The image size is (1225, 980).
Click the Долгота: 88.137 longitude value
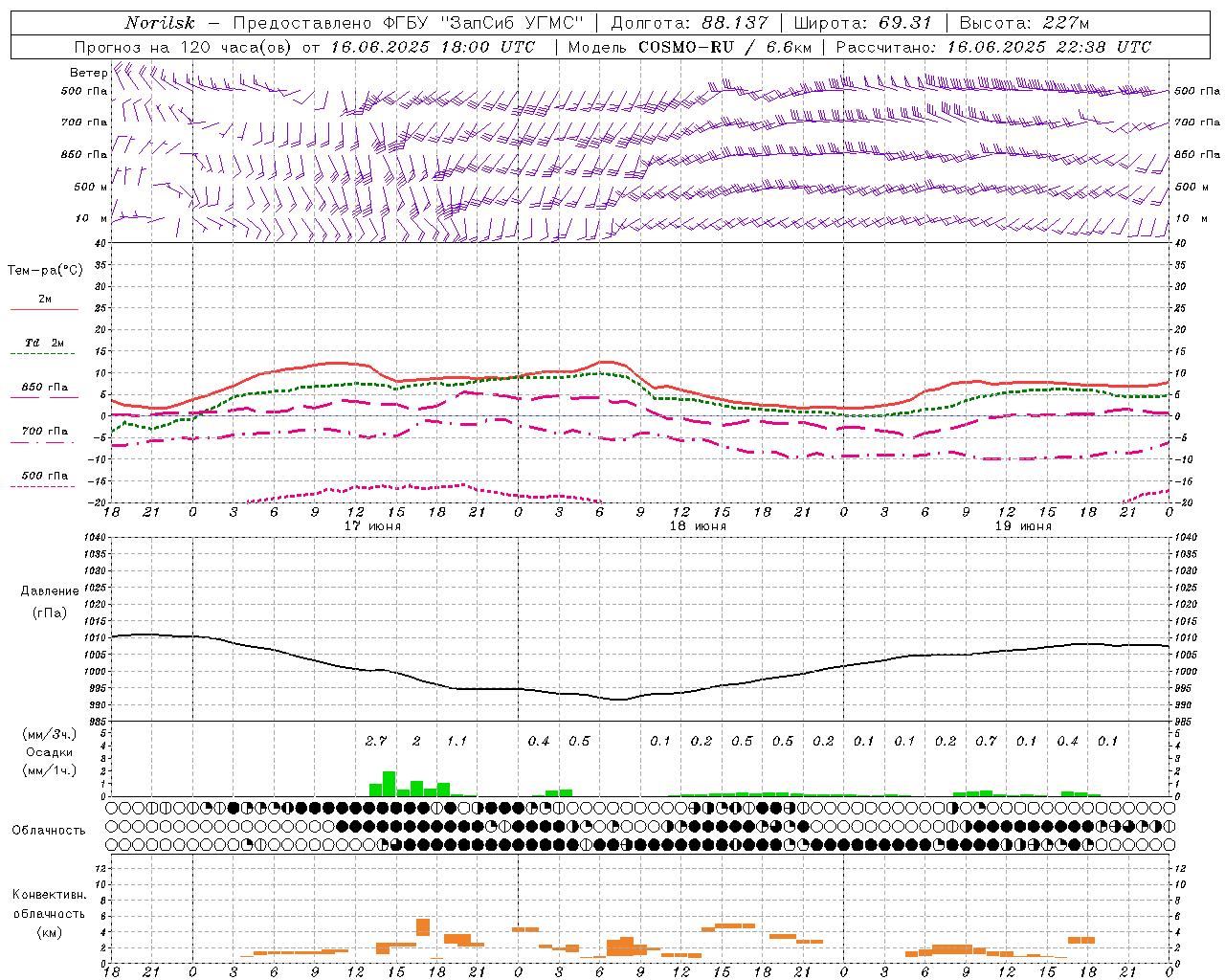click(x=689, y=23)
